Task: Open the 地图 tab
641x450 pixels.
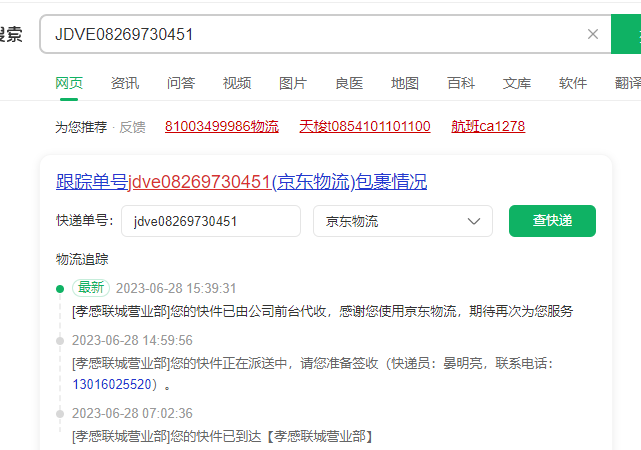Action: point(405,83)
